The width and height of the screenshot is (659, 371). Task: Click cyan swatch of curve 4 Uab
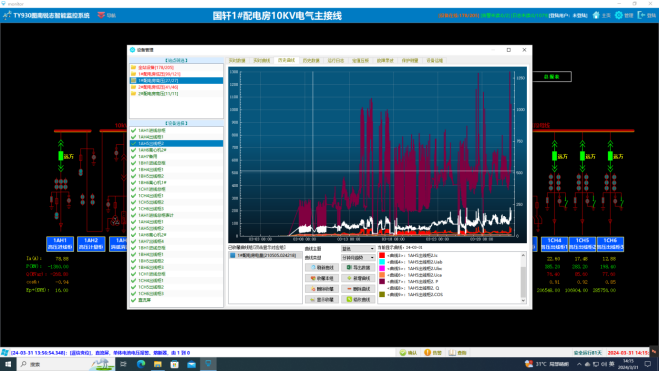coord(382,262)
